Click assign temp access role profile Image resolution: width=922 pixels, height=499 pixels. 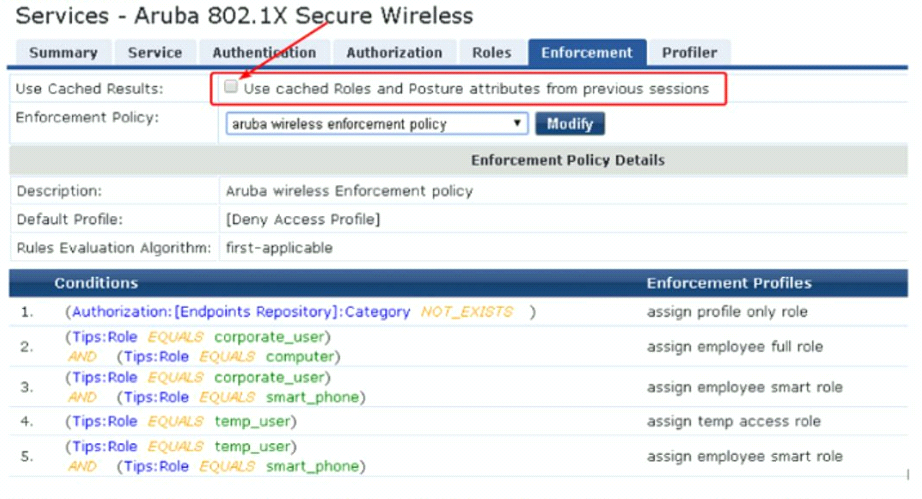point(734,422)
